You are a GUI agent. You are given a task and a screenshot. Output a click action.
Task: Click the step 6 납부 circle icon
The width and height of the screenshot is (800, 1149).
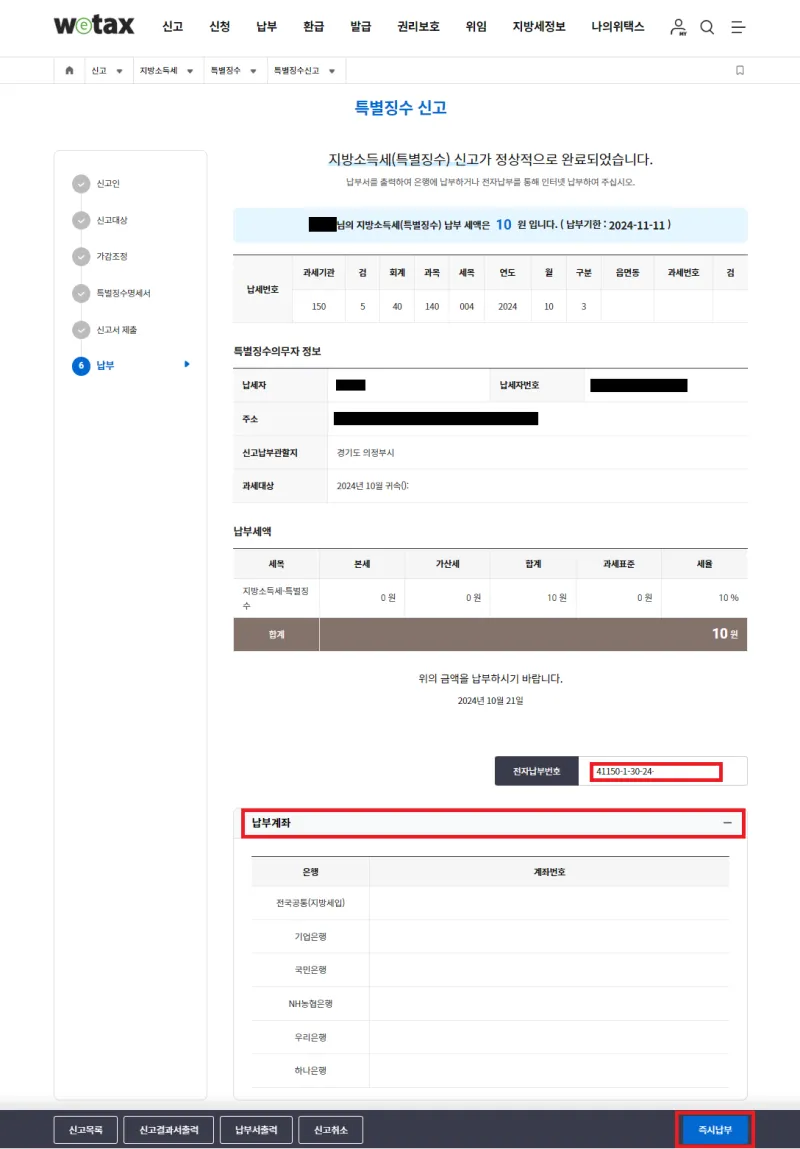click(x=81, y=366)
